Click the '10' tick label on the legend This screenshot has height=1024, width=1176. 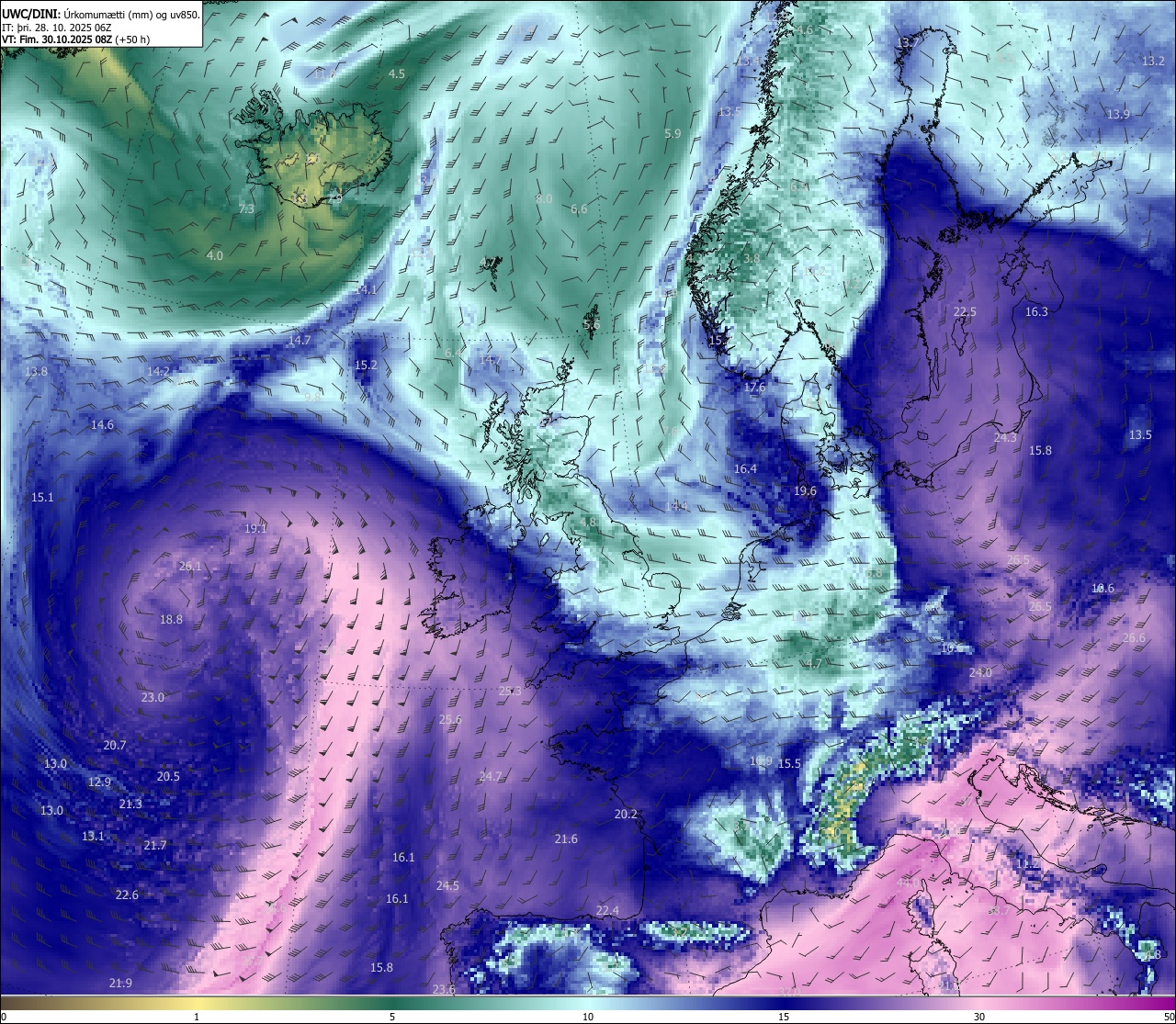tap(588, 1017)
